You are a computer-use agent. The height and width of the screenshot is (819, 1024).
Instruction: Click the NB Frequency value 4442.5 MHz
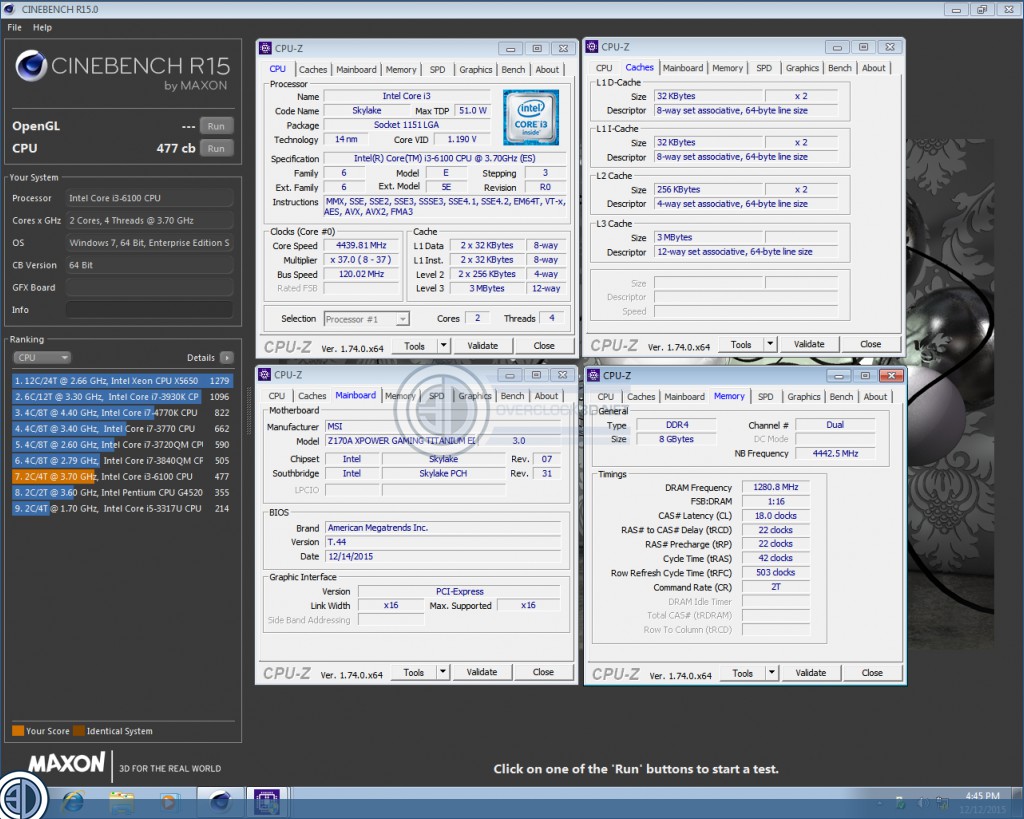pos(835,453)
